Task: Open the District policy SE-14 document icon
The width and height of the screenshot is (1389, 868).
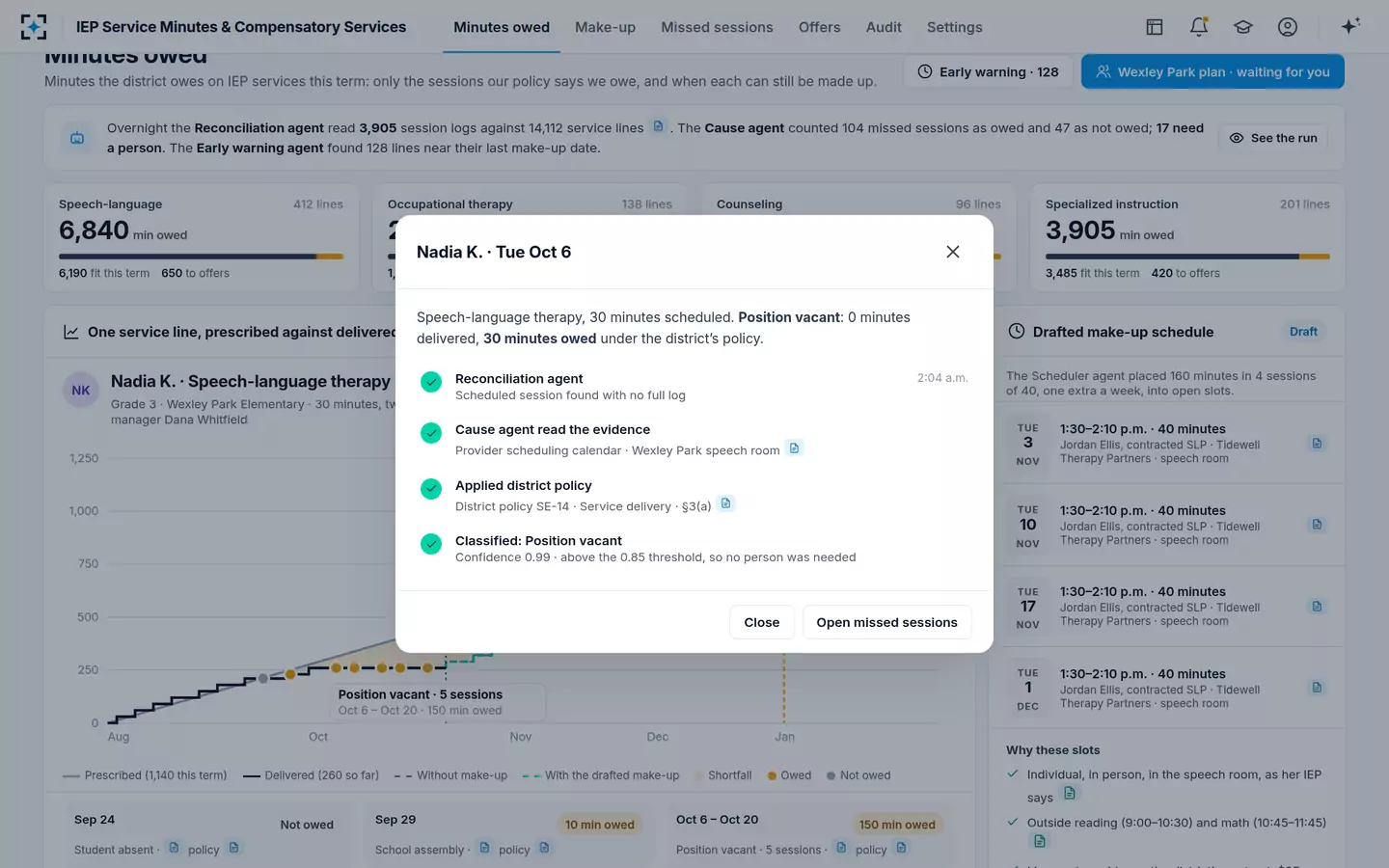Action: coord(726,503)
